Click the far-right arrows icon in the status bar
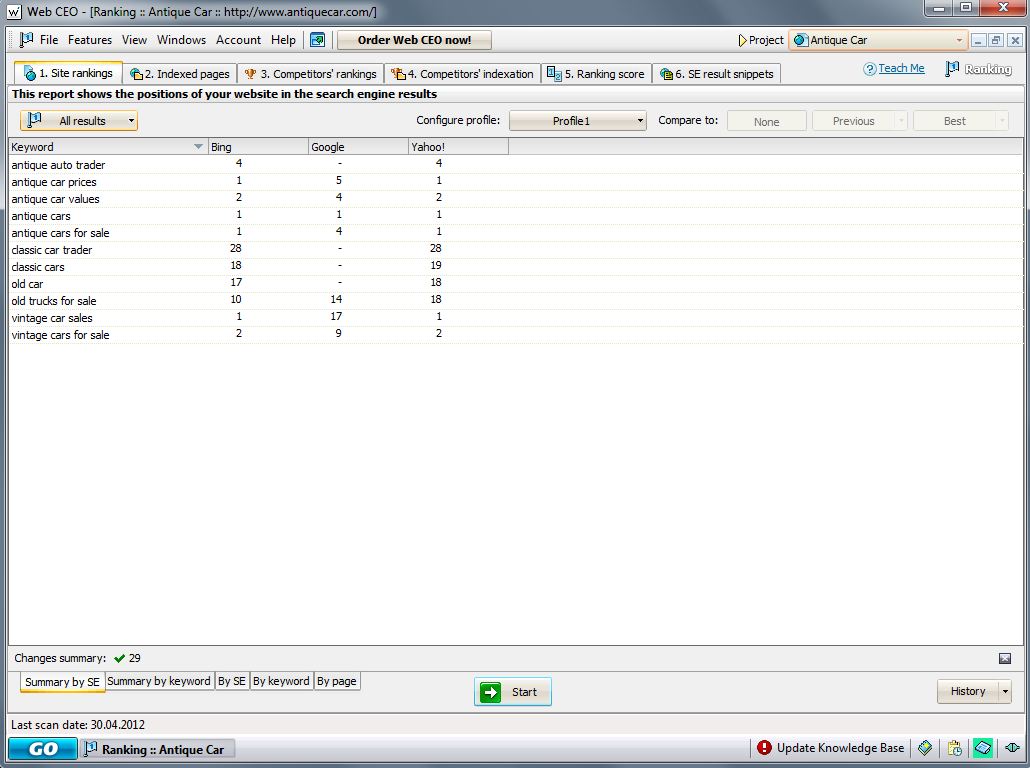1030x768 pixels. [1012, 748]
